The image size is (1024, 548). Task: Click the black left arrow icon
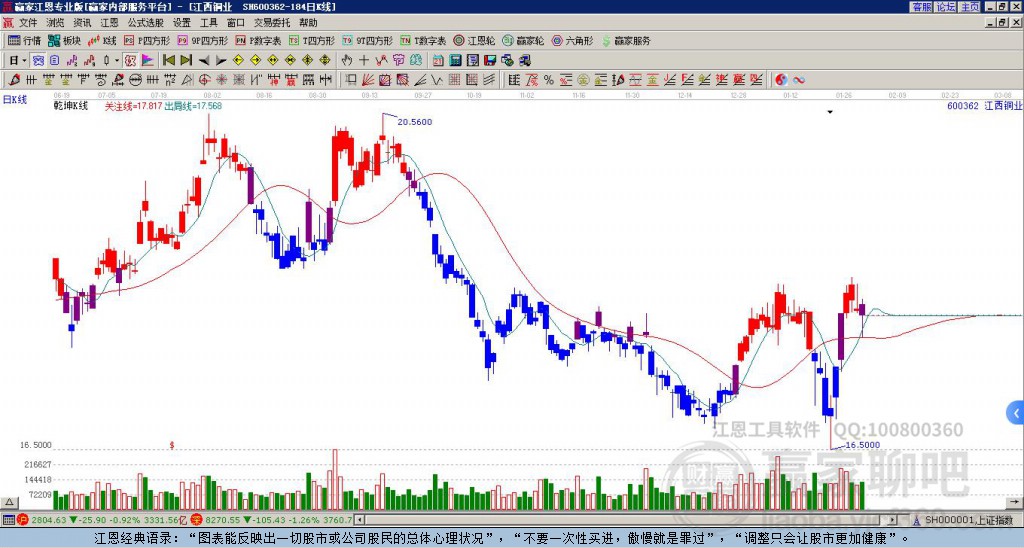tap(204, 61)
